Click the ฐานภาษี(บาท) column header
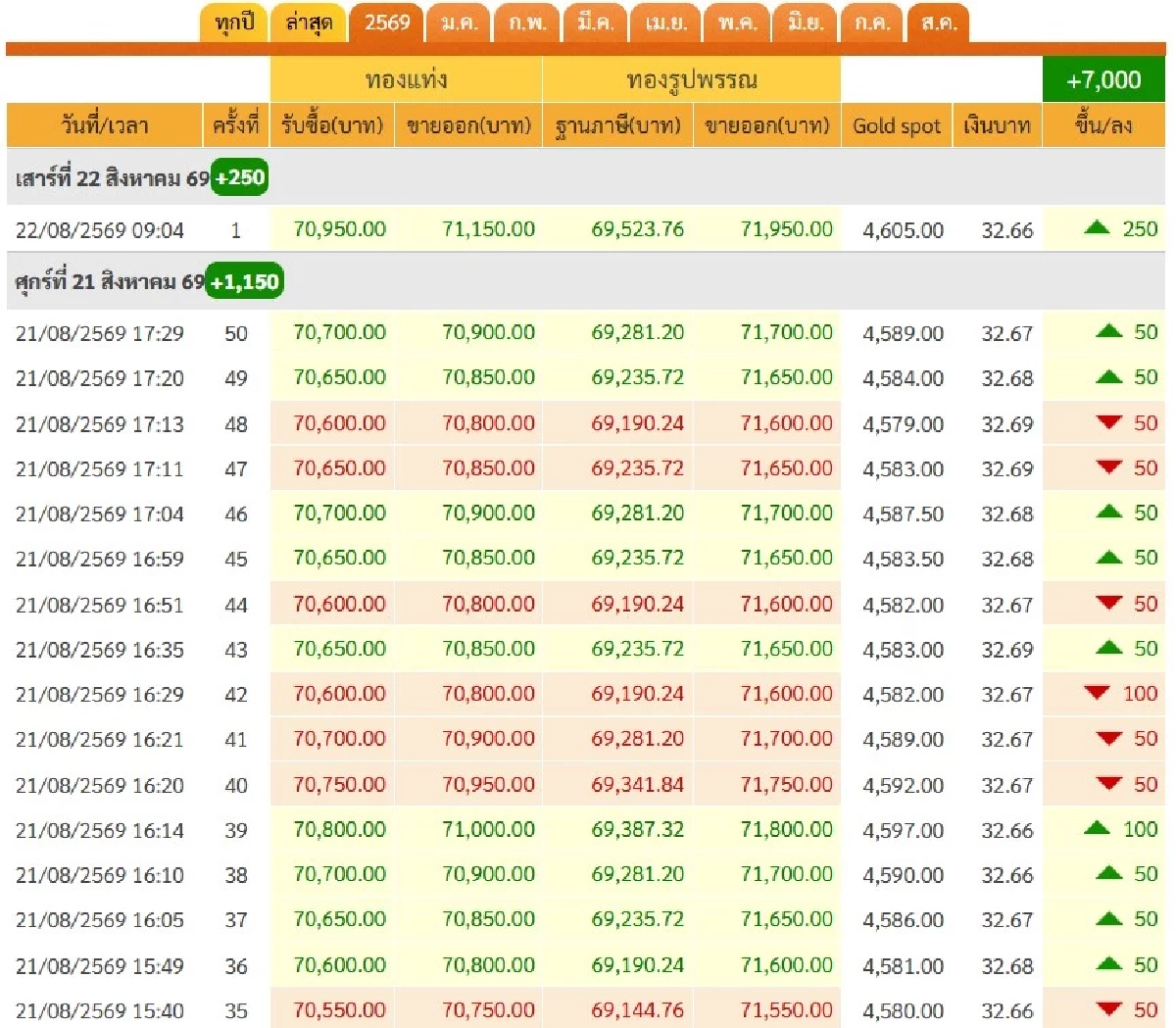The height and width of the screenshot is (1028, 1176). click(617, 125)
